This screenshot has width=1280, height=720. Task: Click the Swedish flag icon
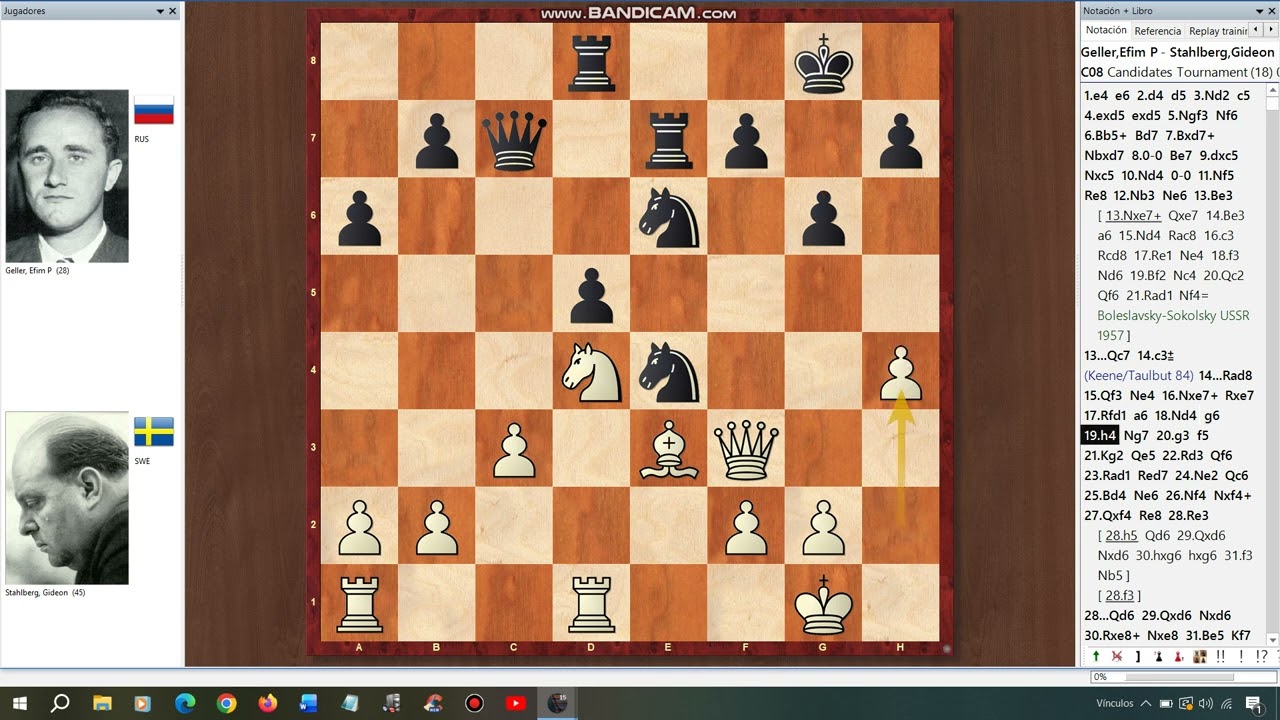pos(154,432)
